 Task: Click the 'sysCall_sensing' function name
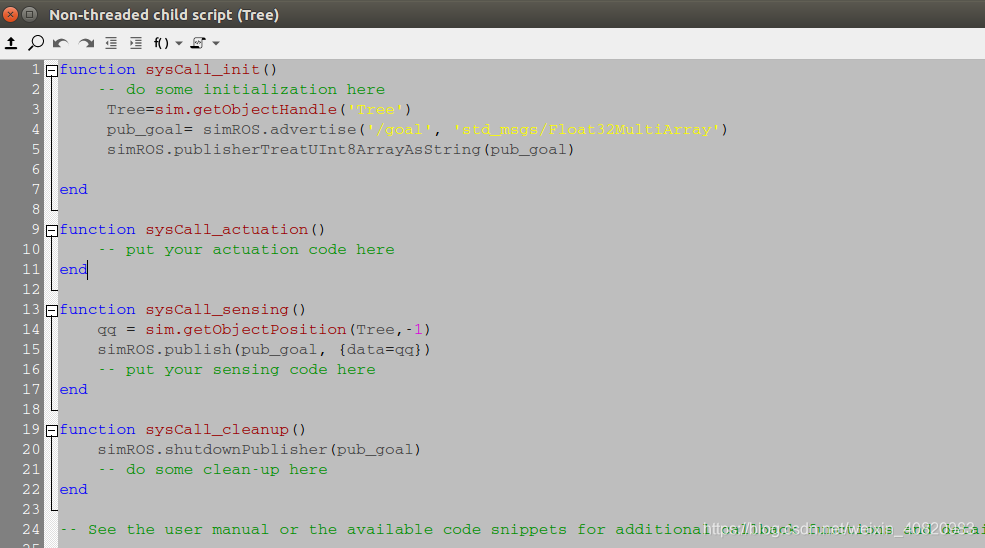[x=217, y=309]
